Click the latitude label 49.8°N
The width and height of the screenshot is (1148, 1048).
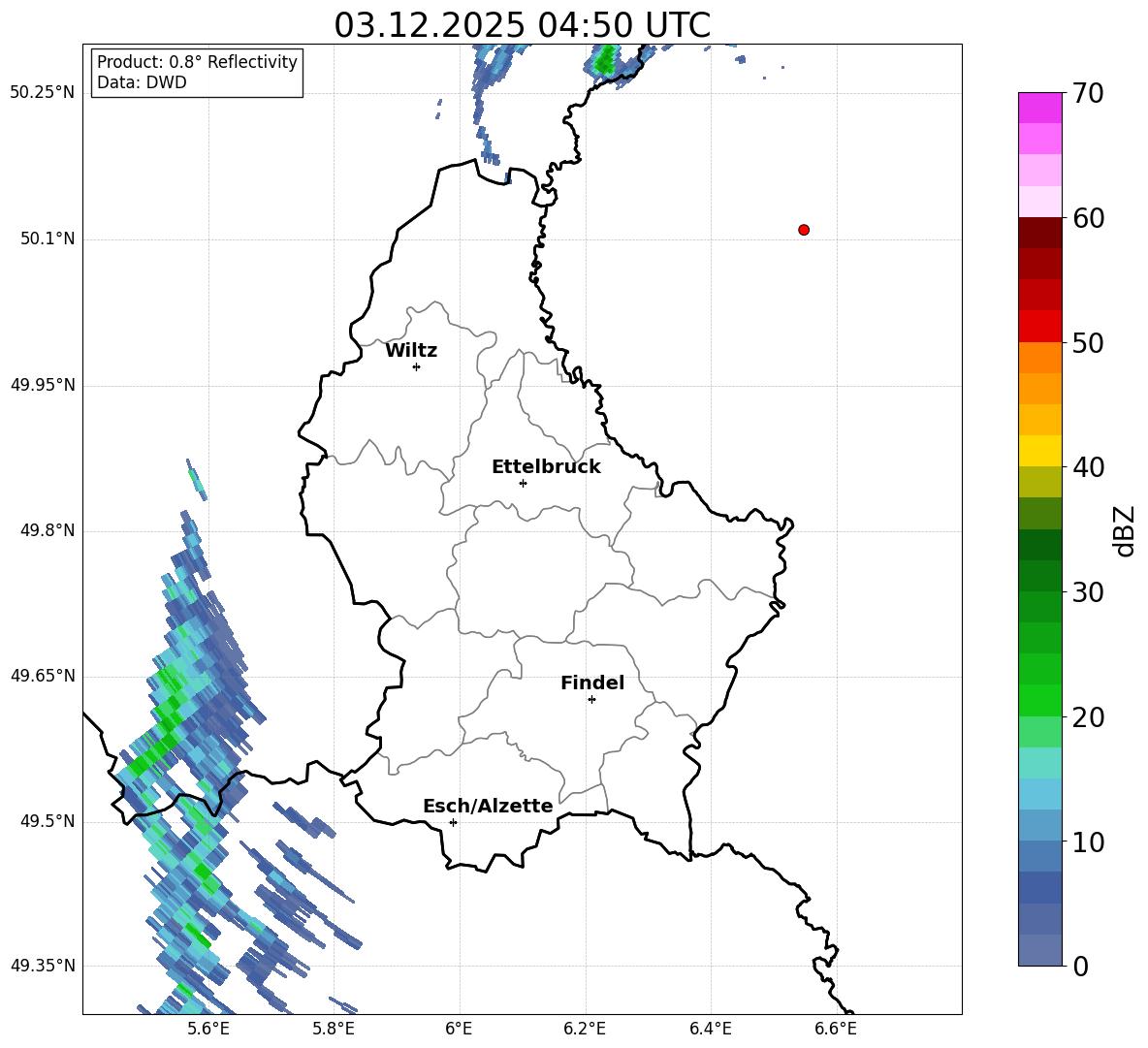(x=48, y=530)
